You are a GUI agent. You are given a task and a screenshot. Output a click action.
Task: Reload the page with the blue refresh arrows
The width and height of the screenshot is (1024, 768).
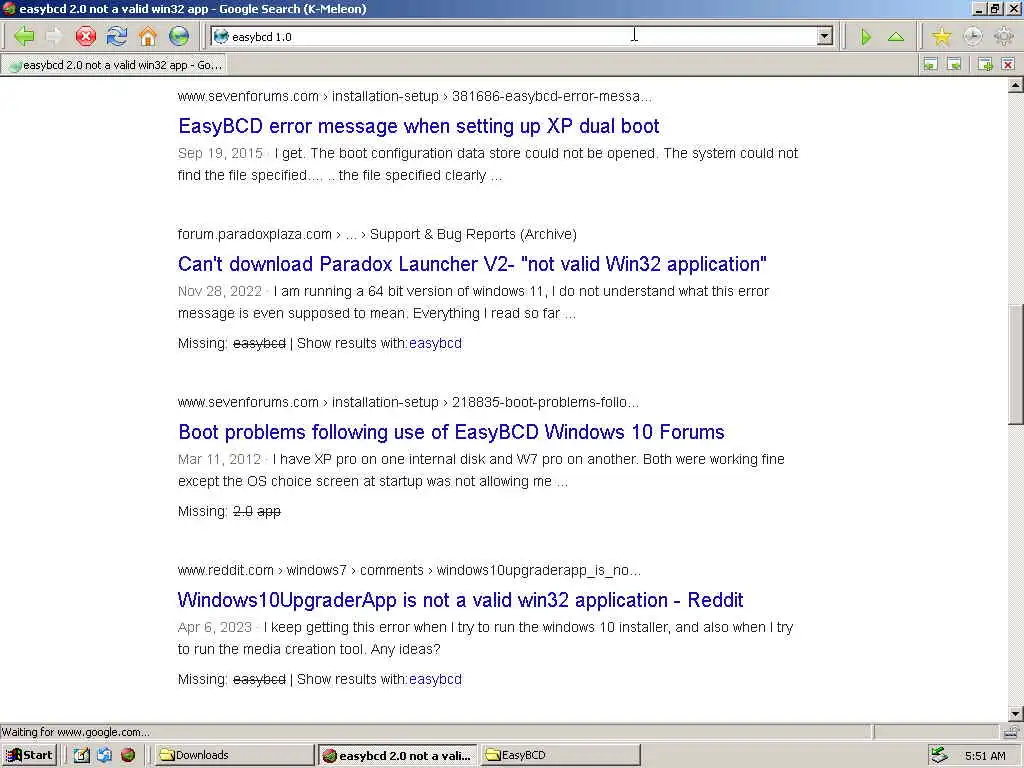tap(117, 36)
